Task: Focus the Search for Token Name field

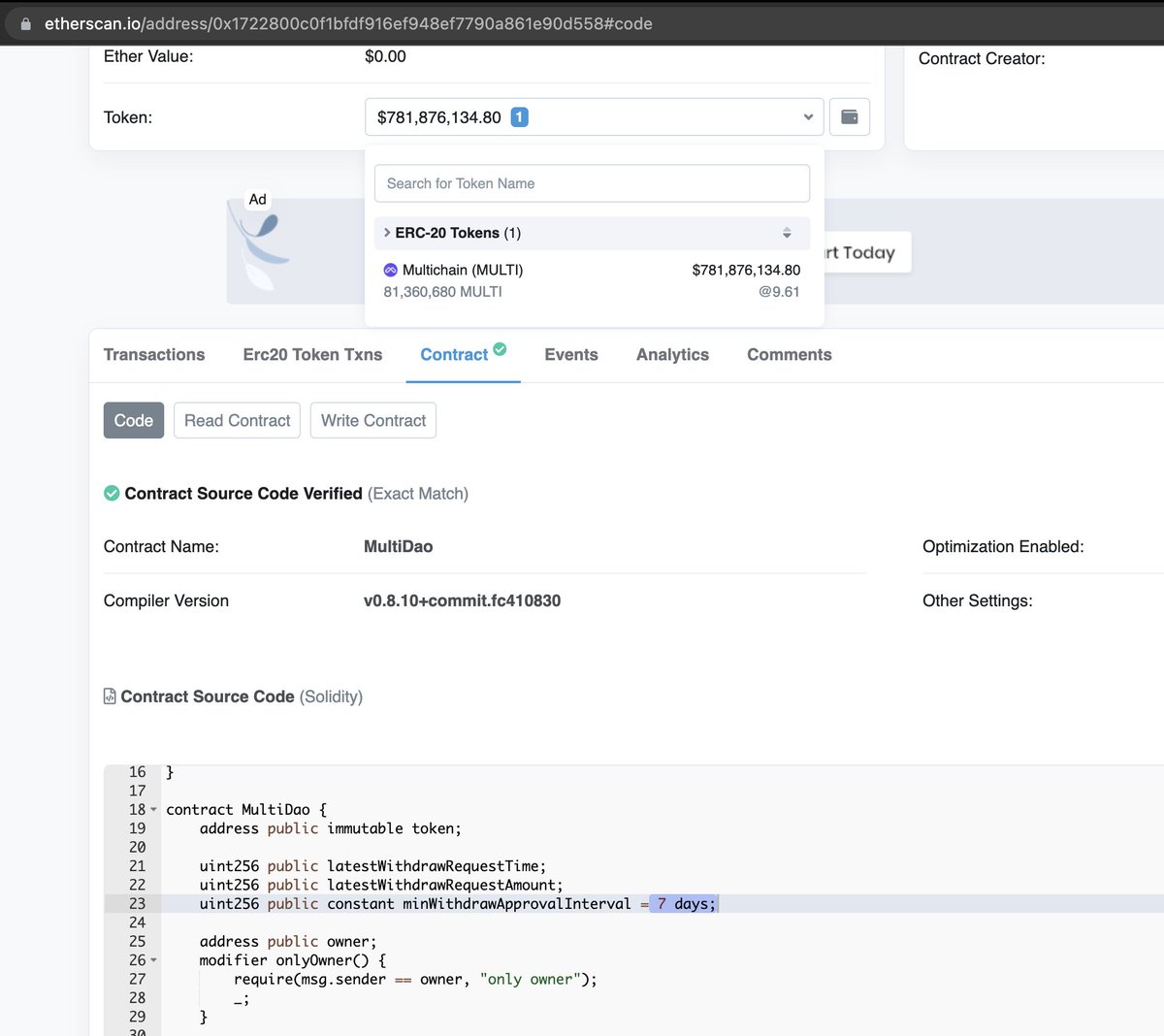Action: (592, 183)
